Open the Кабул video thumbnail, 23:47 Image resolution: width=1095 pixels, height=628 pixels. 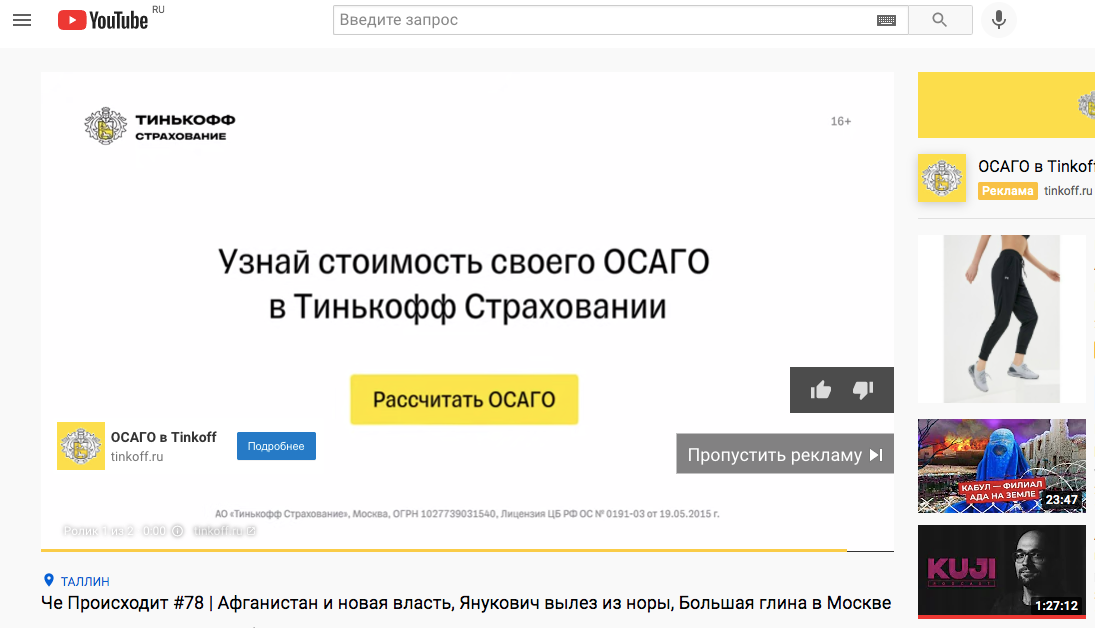[1001, 466]
